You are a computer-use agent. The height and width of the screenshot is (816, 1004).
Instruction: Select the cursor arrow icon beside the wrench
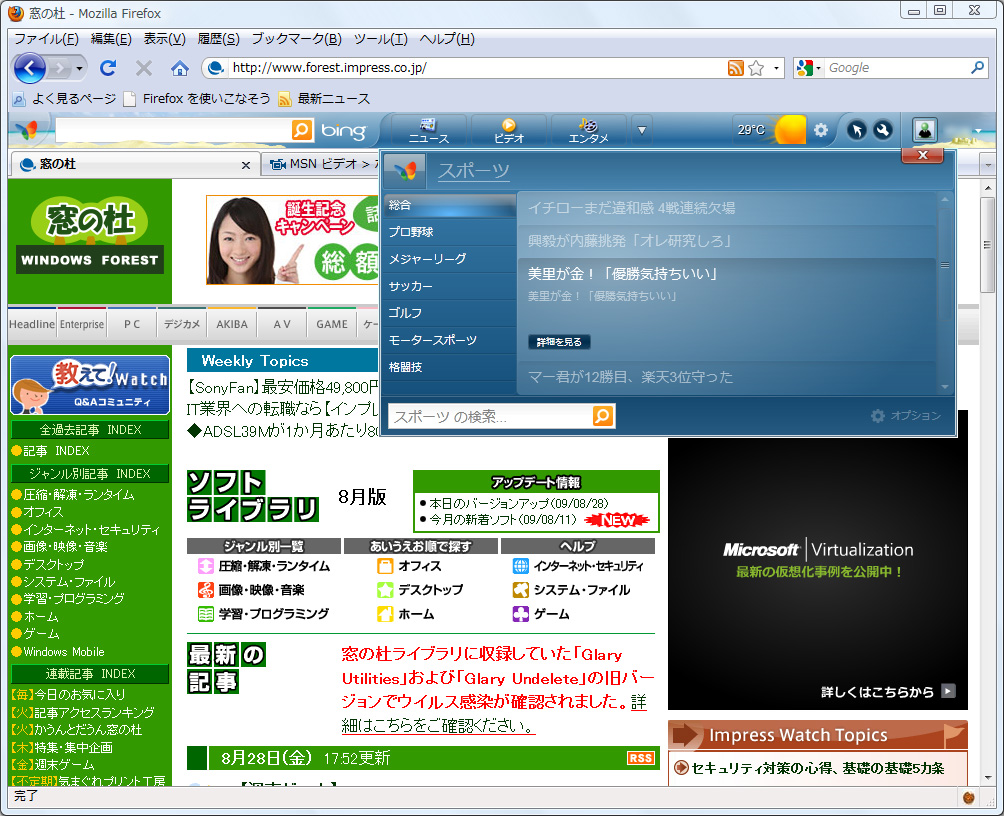[x=857, y=129]
